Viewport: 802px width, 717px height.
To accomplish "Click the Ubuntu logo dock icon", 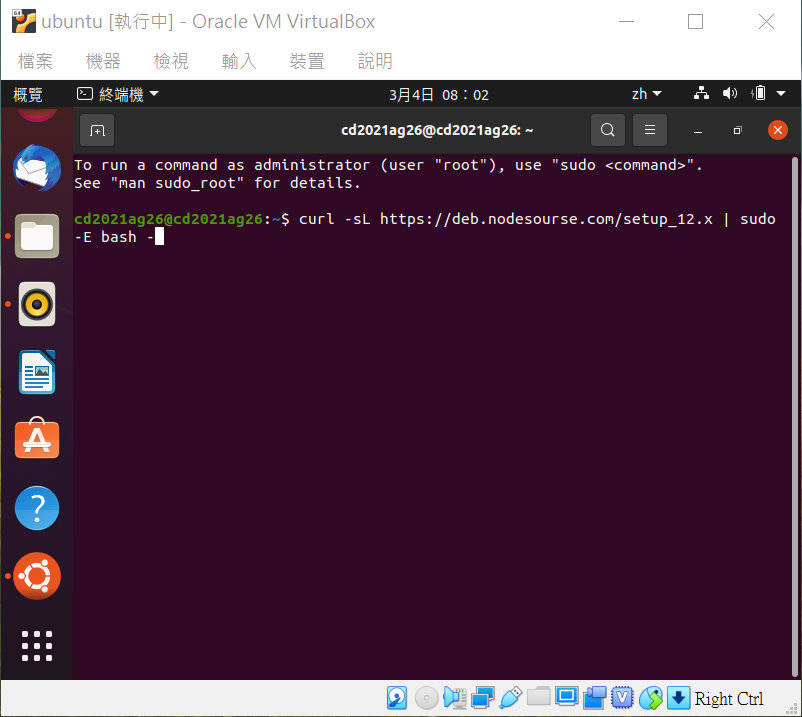I will [x=37, y=576].
